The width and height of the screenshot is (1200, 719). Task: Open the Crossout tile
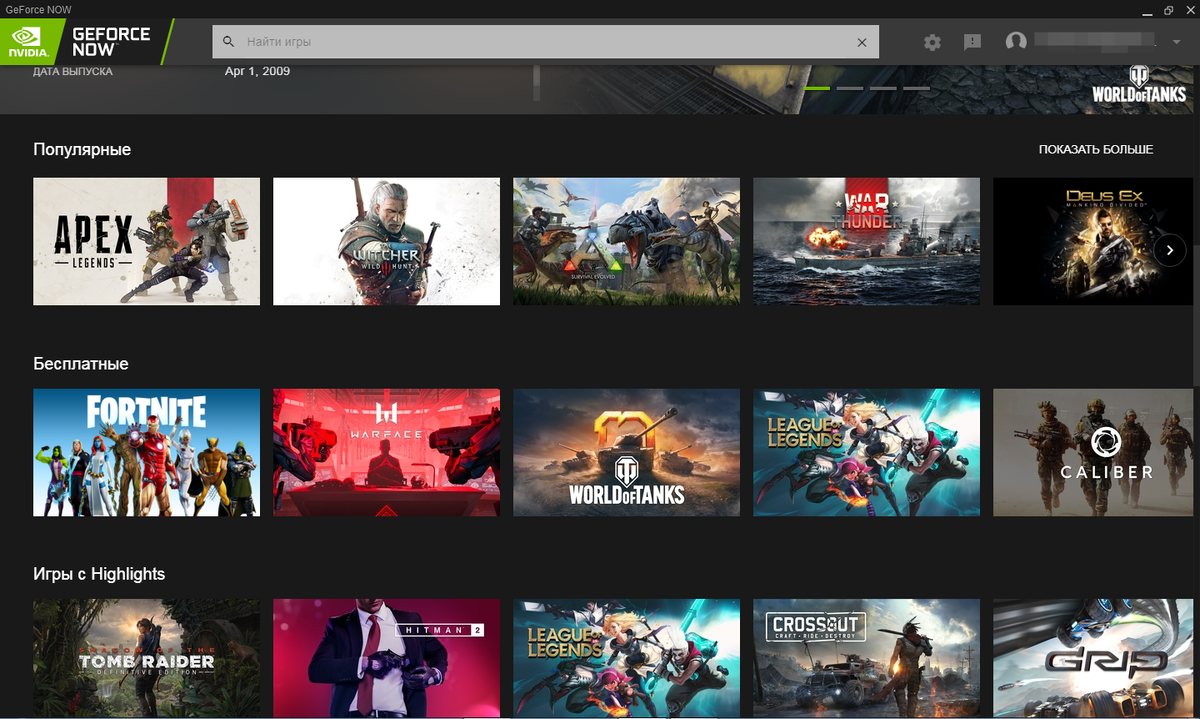(x=866, y=659)
